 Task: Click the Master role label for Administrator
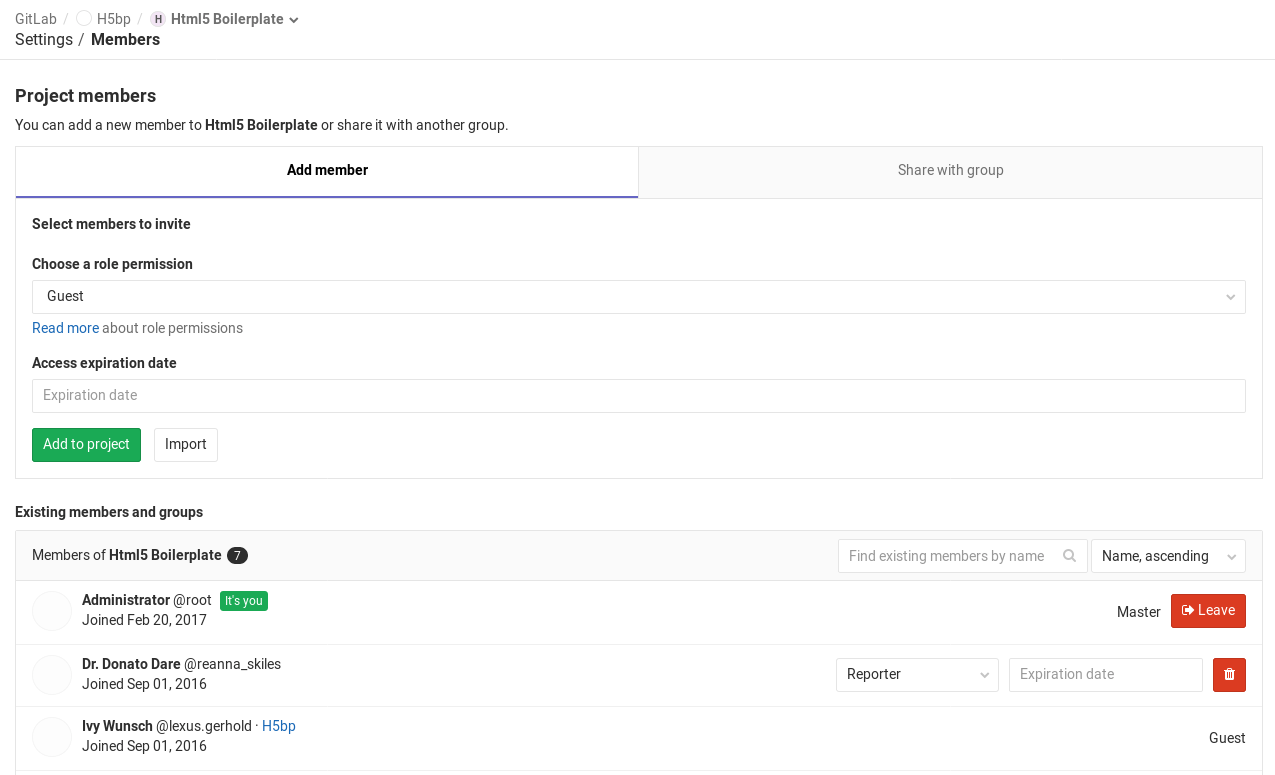[1138, 611]
